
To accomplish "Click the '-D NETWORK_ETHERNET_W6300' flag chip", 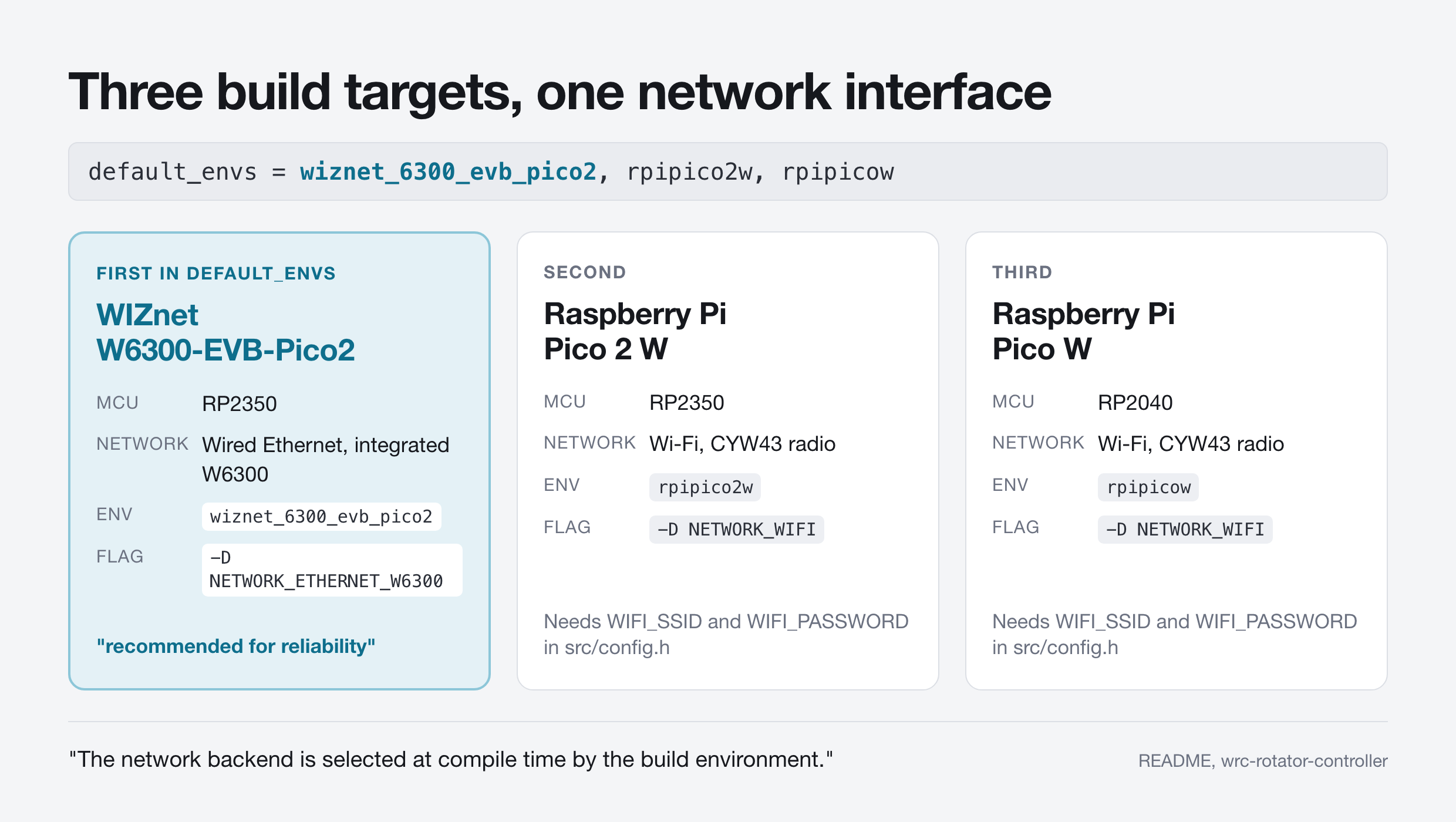I will click(332, 570).
